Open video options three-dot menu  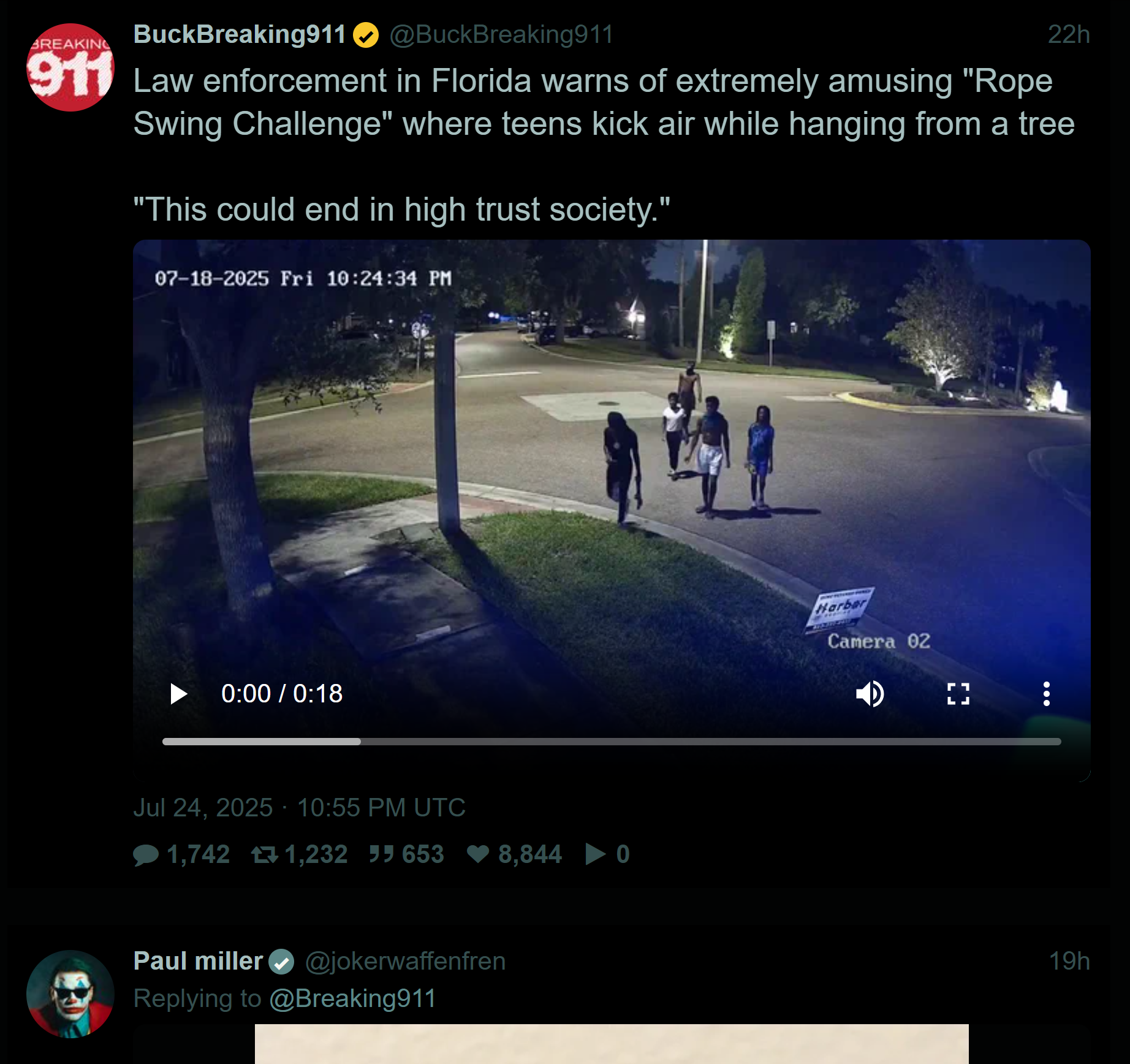[1046, 694]
